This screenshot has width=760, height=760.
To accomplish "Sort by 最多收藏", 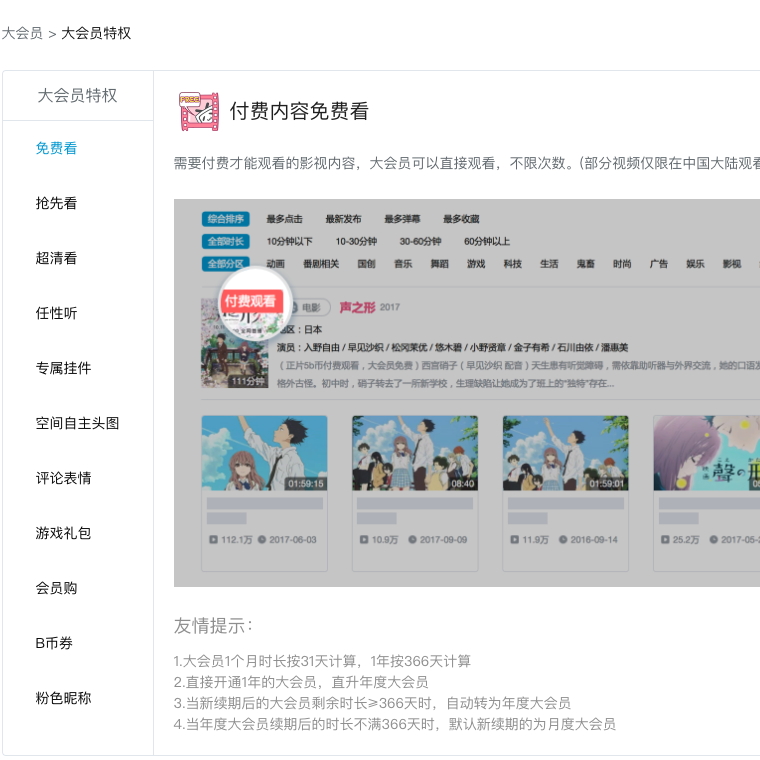I will pos(461,219).
